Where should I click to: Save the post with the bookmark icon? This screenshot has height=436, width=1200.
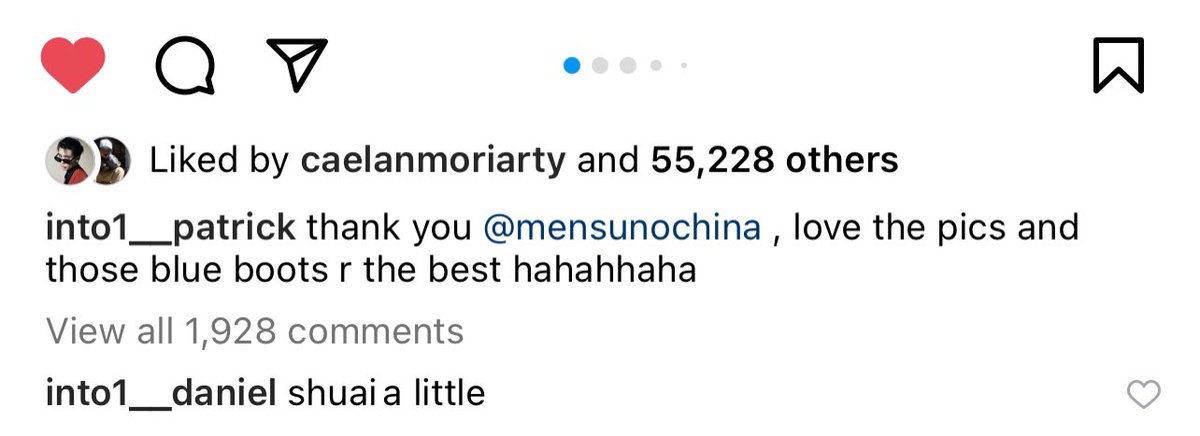(x=1118, y=66)
